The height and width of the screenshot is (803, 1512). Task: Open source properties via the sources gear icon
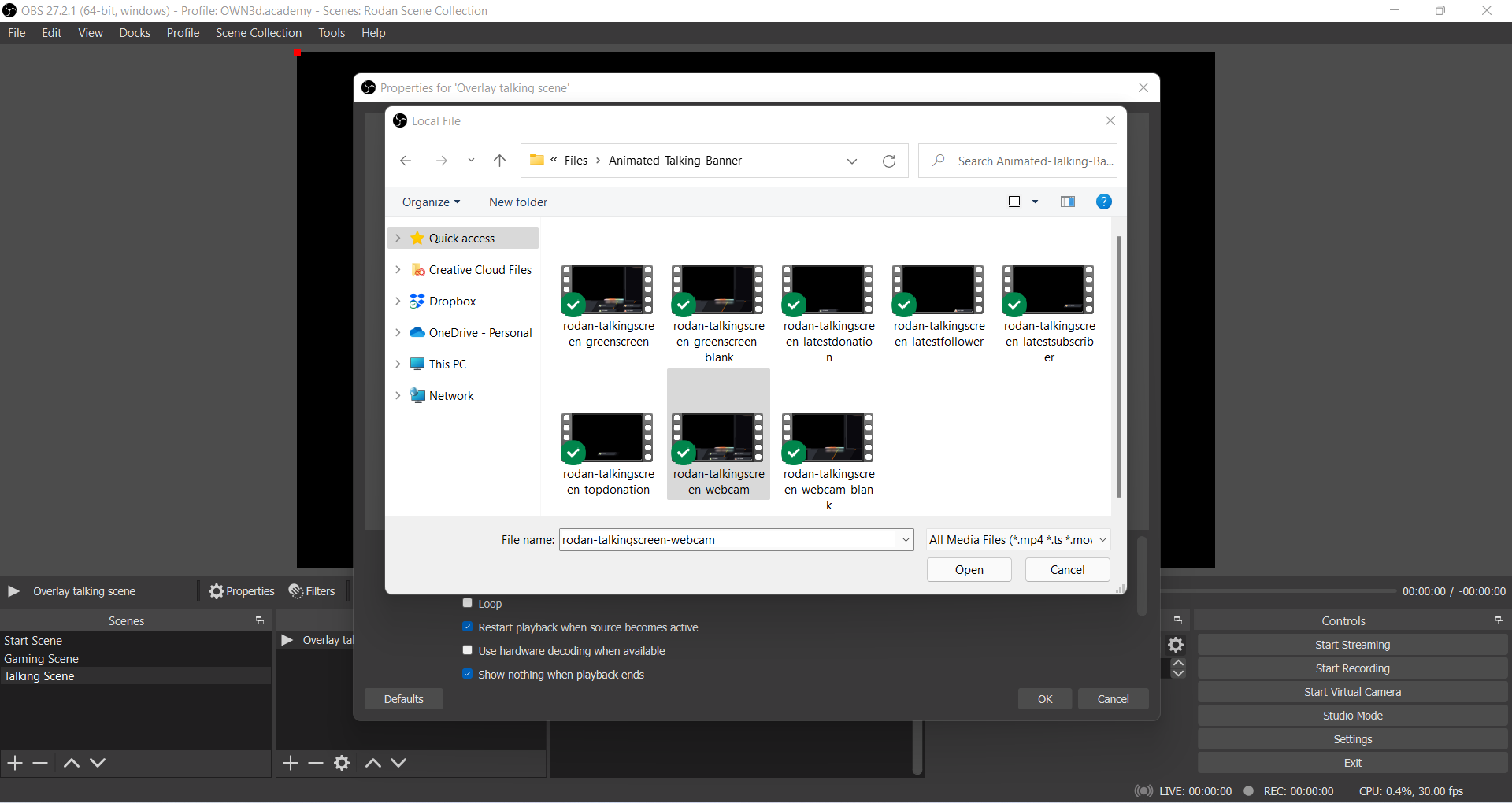[x=342, y=763]
